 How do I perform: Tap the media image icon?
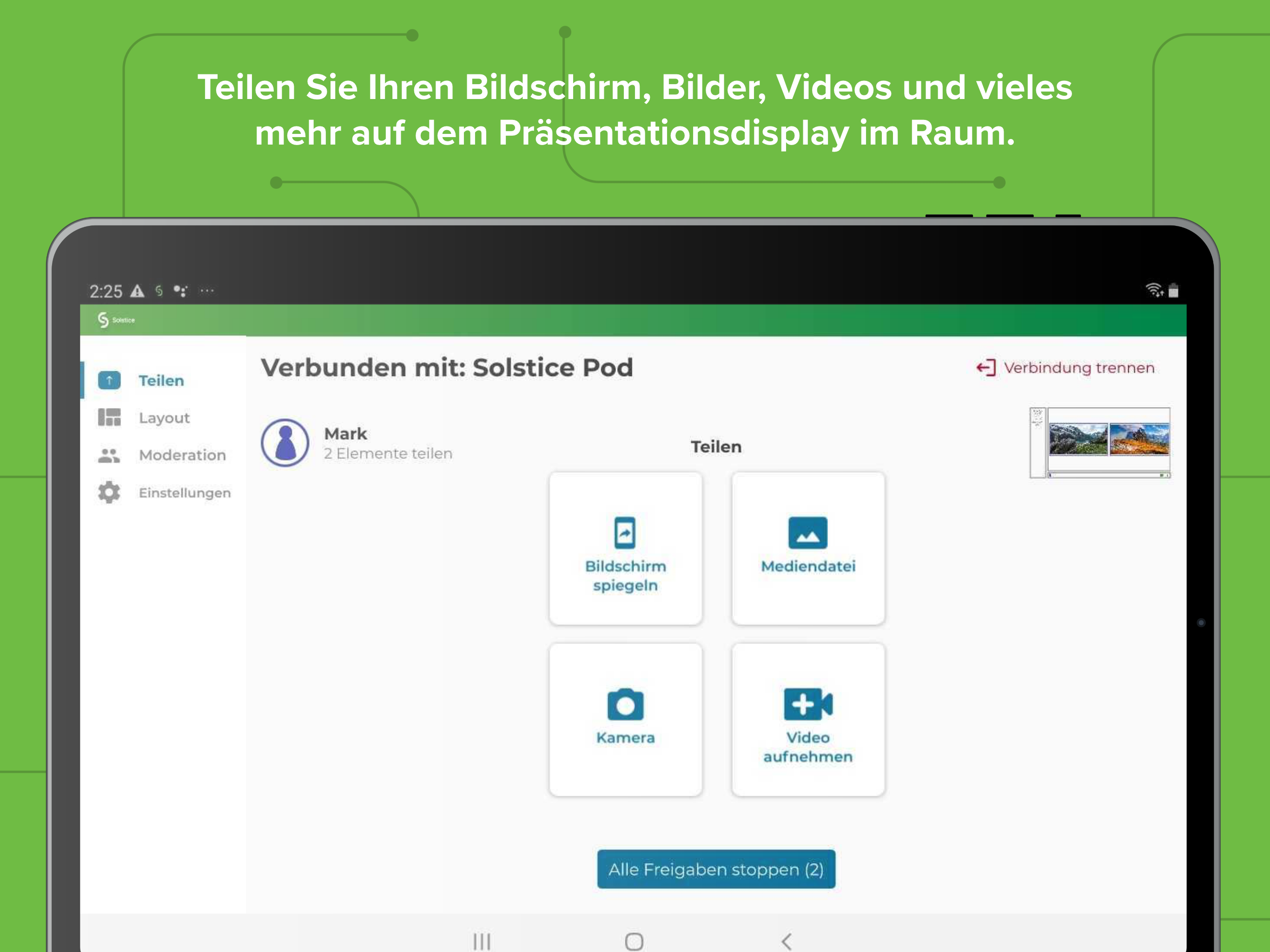(x=808, y=533)
